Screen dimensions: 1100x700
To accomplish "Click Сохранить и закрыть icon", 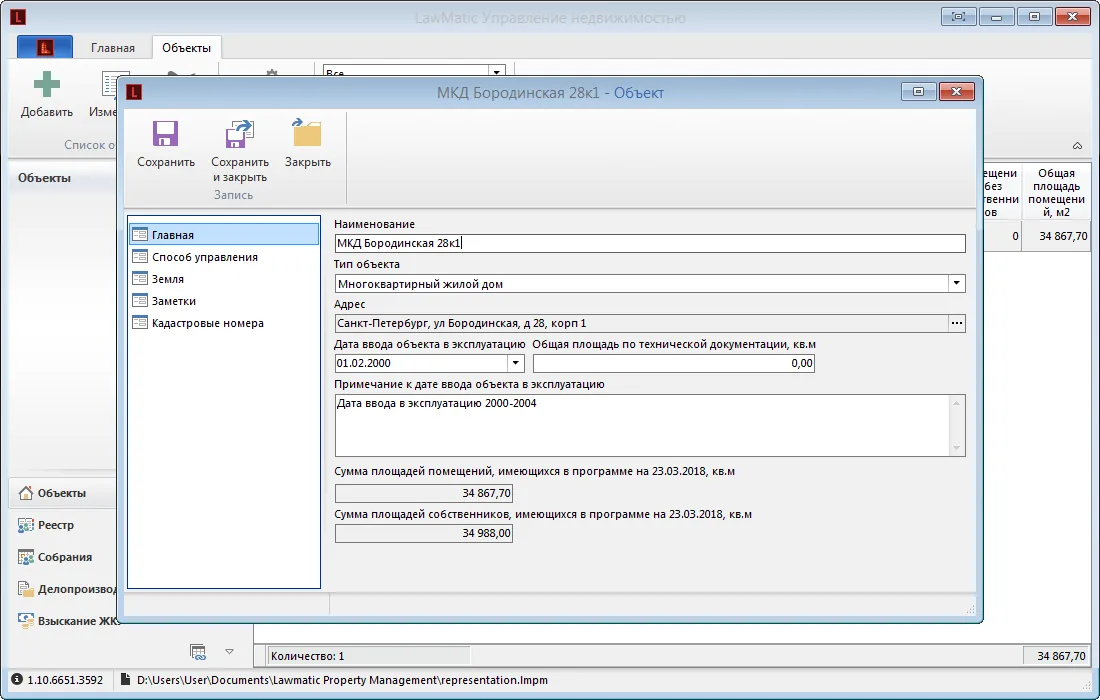I will pos(239,134).
